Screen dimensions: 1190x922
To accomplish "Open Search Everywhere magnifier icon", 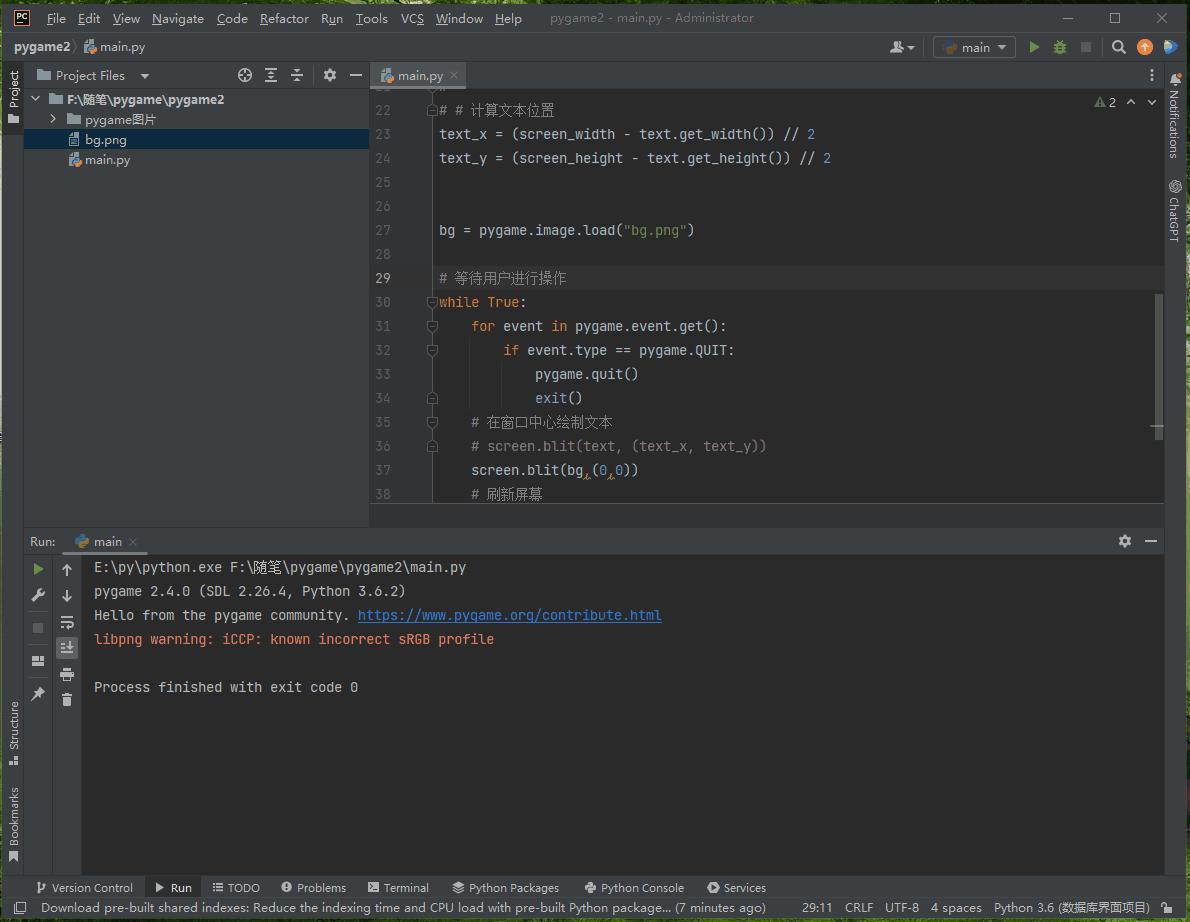I will (1119, 47).
